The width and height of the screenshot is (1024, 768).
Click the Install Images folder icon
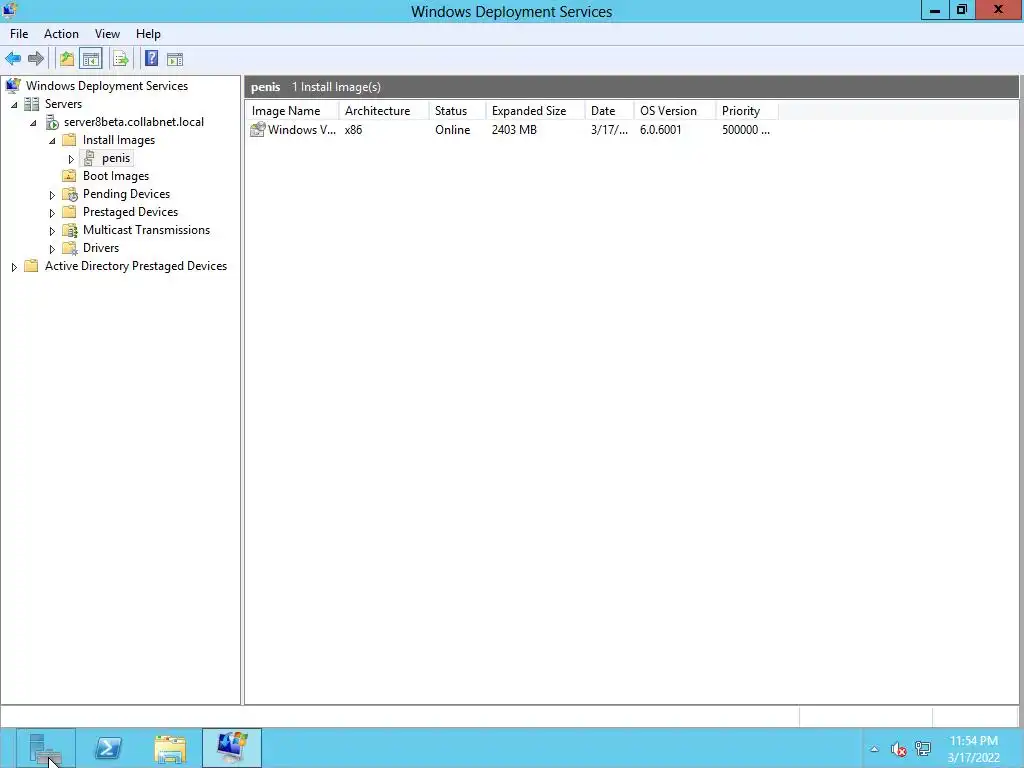point(69,140)
